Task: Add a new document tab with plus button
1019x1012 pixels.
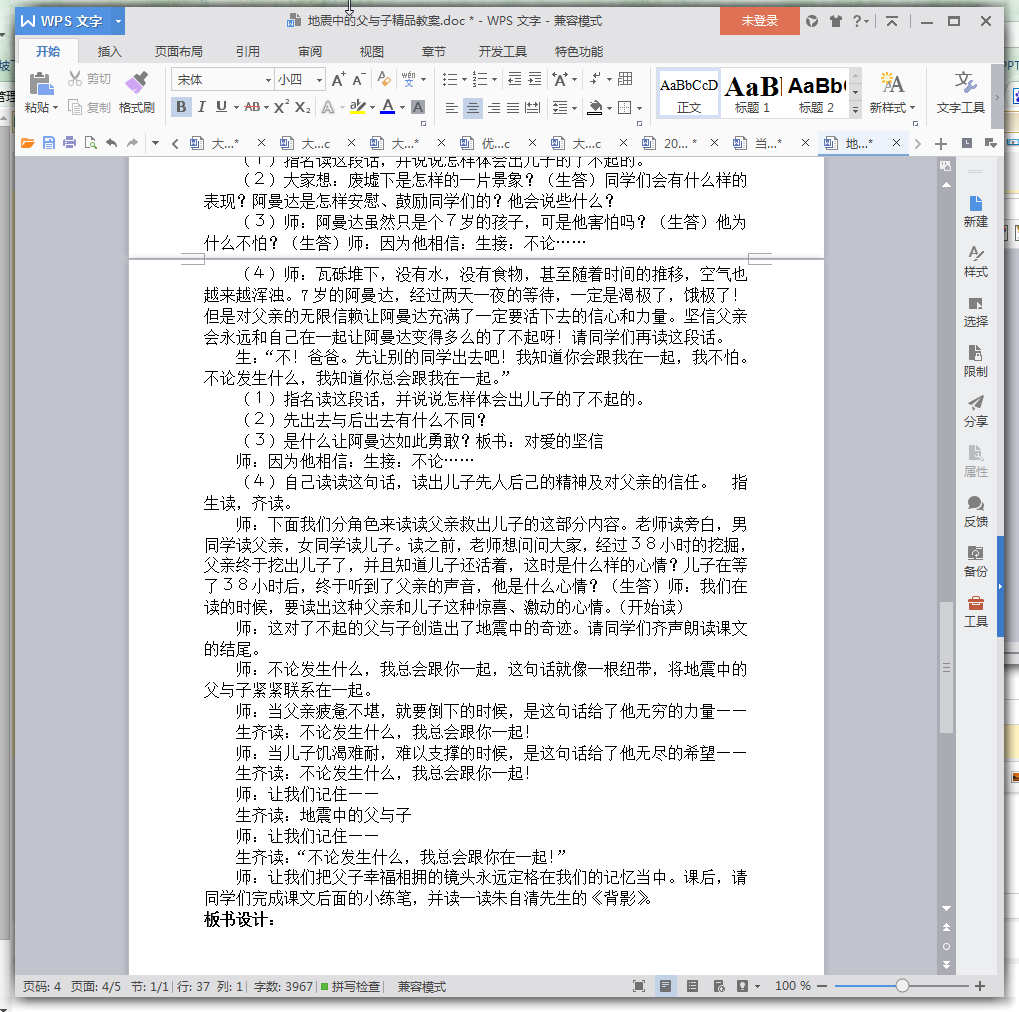Action: [940, 143]
